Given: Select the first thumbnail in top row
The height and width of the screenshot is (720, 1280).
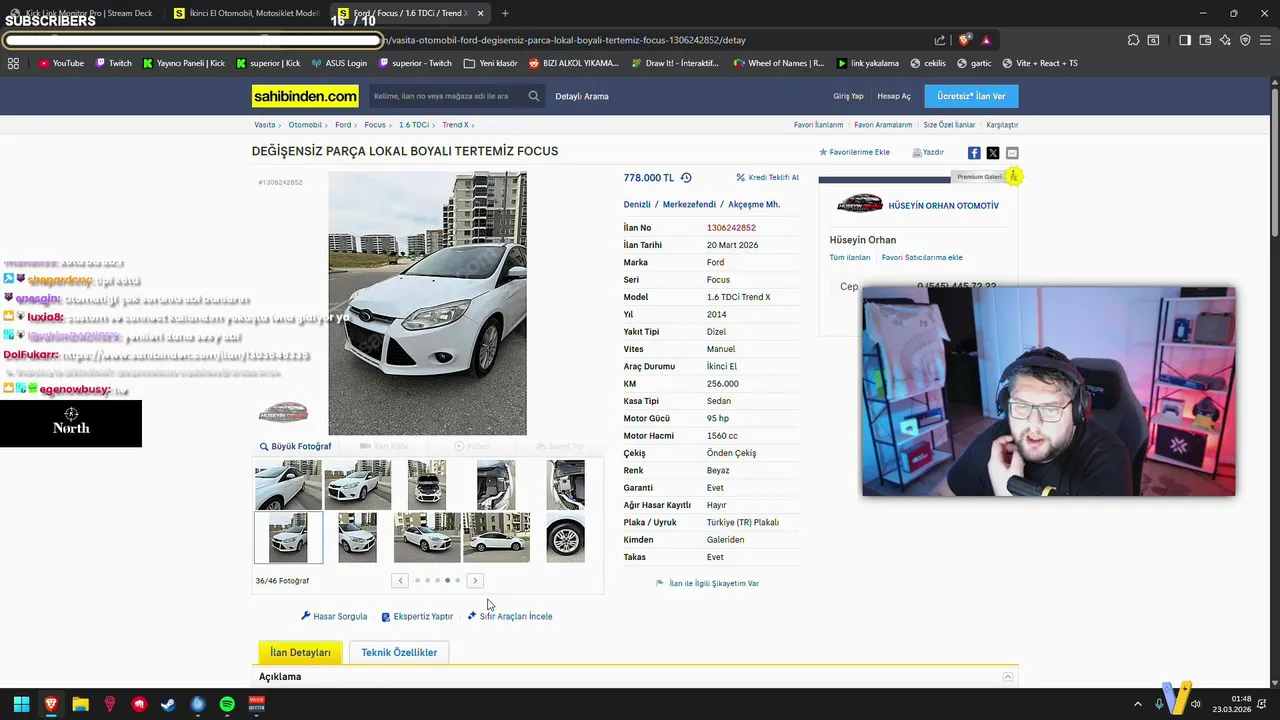Looking at the screenshot, I should [x=288, y=485].
